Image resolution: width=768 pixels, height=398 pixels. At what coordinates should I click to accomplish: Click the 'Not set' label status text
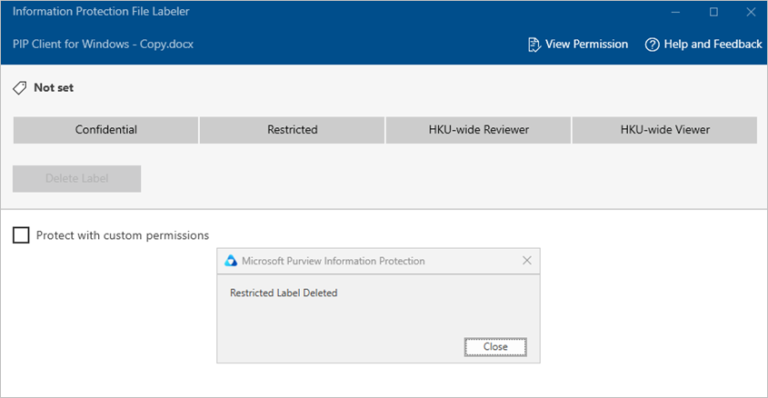point(53,88)
